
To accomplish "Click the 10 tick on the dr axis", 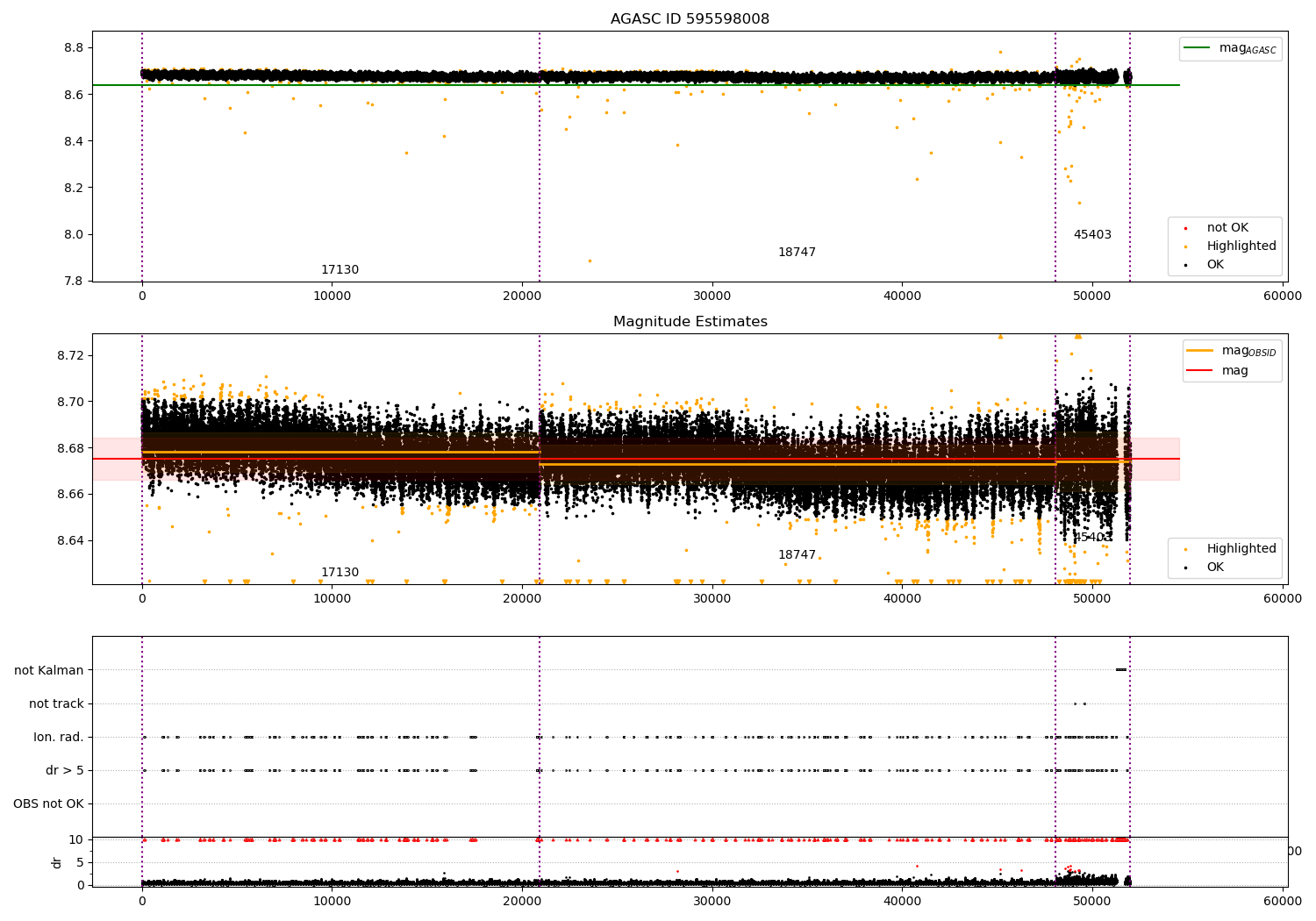I will (x=76, y=840).
